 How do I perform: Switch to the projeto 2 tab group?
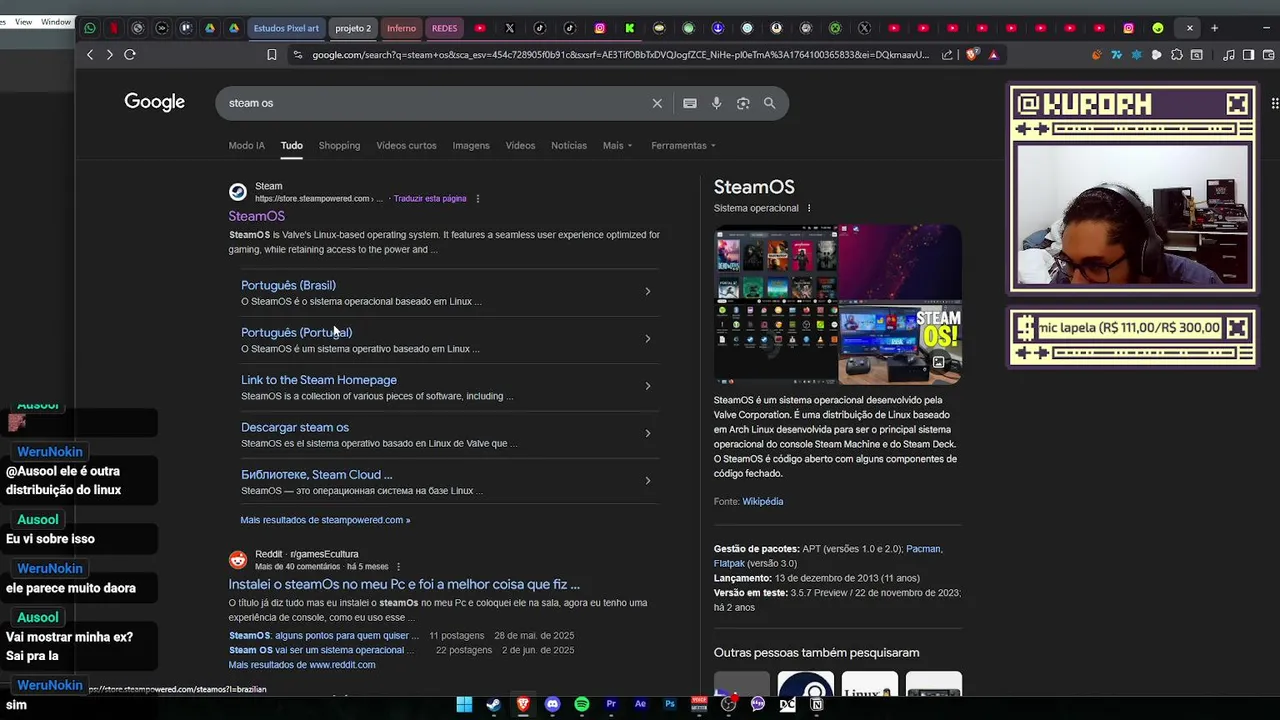[353, 28]
